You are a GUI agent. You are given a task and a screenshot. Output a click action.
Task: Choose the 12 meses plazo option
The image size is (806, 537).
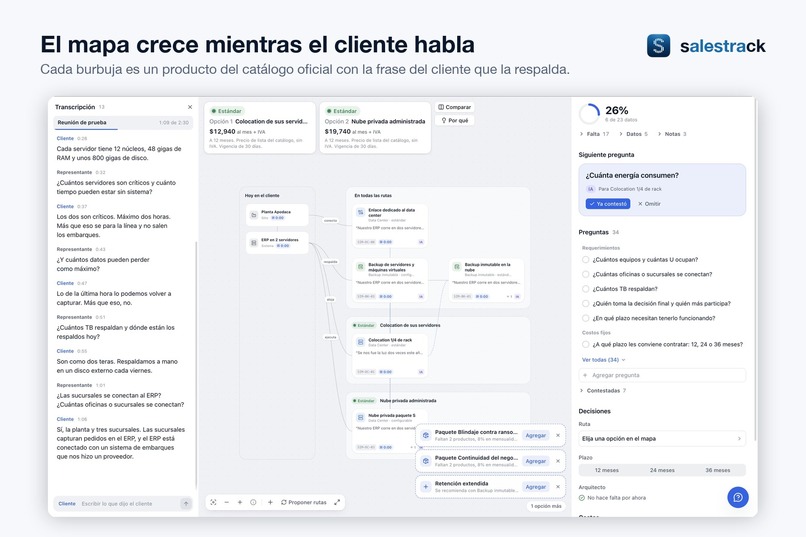[x=607, y=470]
